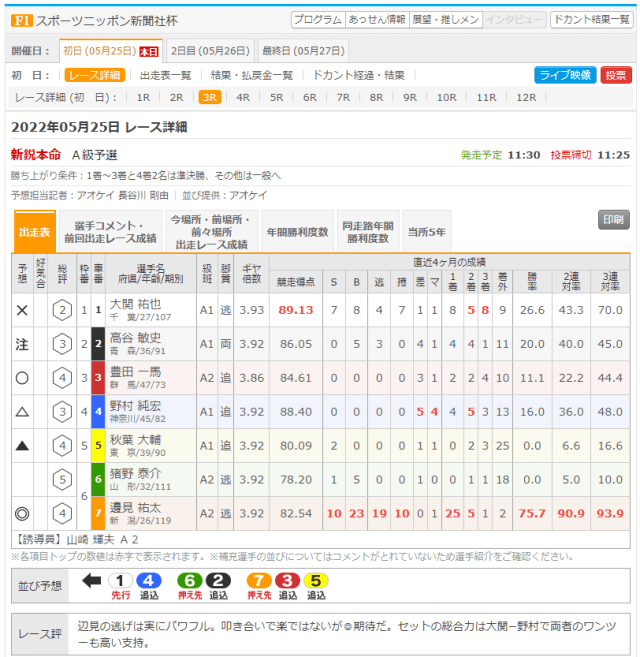Click the △ prediction mark for 野村
This screenshot has width=640, height=657.
tap(22, 412)
